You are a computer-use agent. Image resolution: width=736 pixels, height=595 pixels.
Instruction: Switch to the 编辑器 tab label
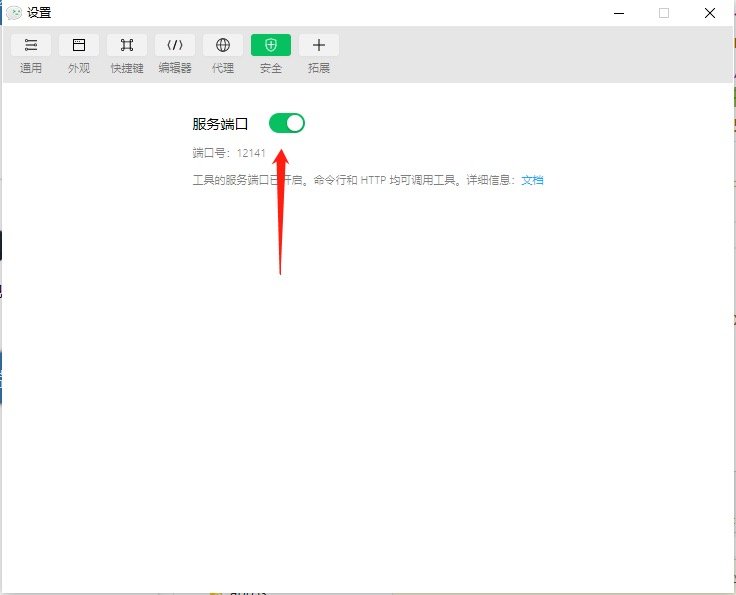click(175, 68)
